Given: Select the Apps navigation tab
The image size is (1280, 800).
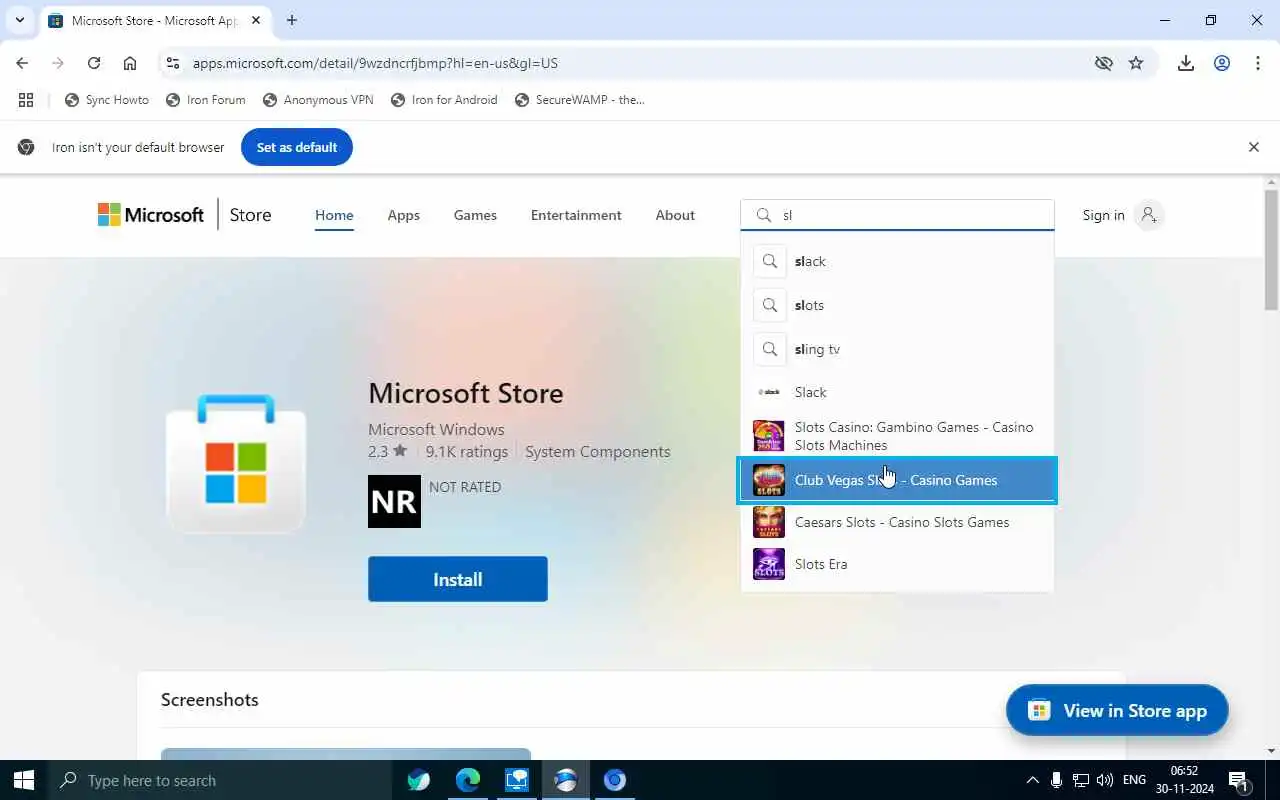Looking at the screenshot, I should (x=404, y=215).
